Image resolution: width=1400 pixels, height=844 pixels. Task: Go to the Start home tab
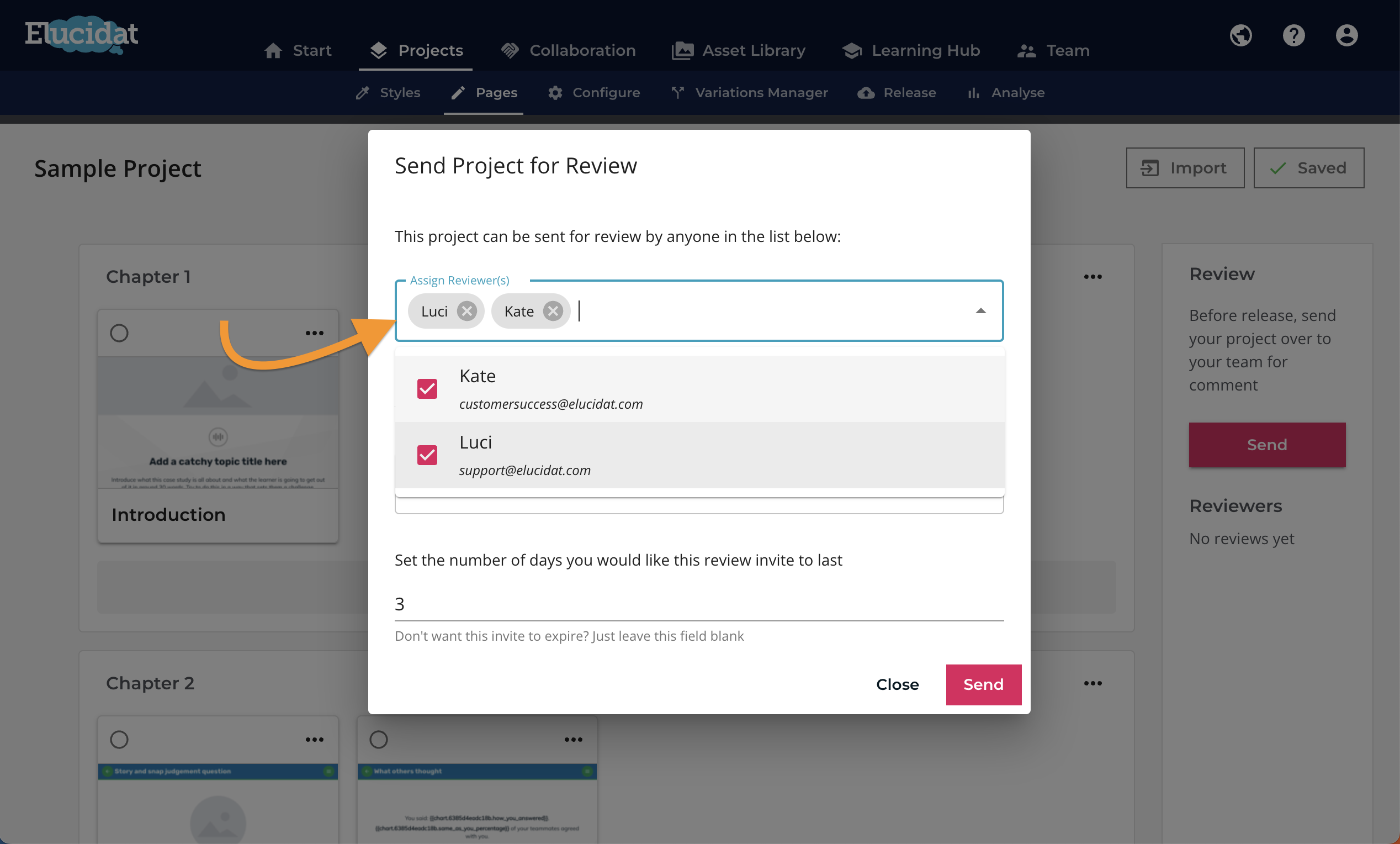click(x=298, y=51)
